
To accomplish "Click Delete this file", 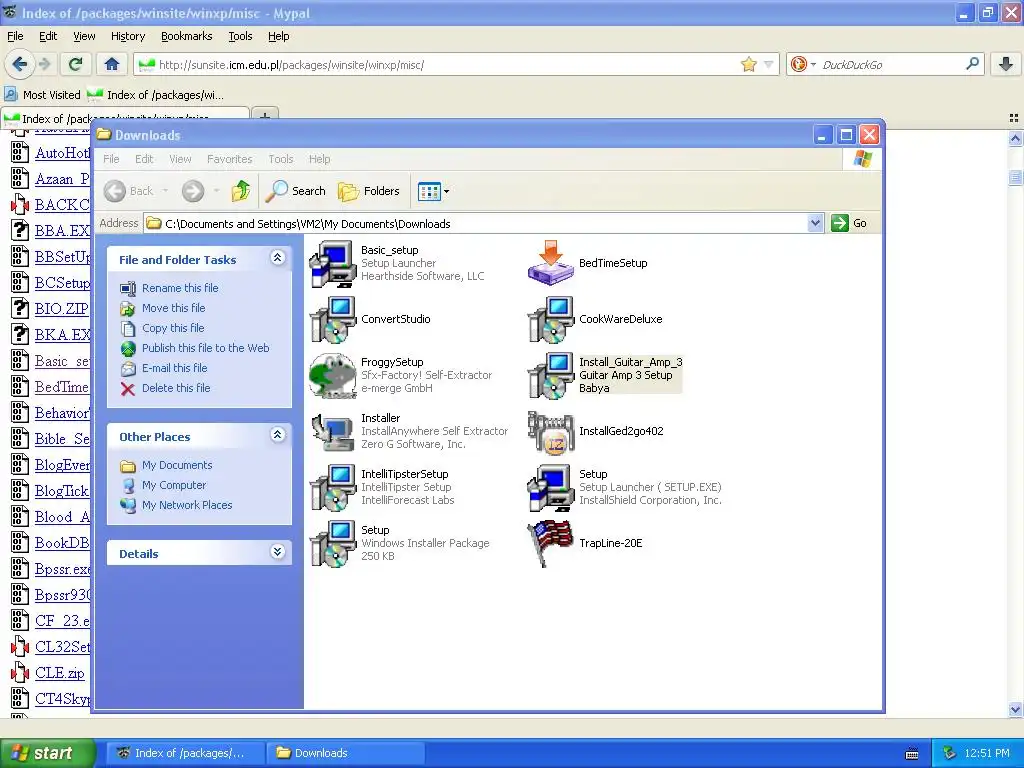I will click(x=176, y=388).
